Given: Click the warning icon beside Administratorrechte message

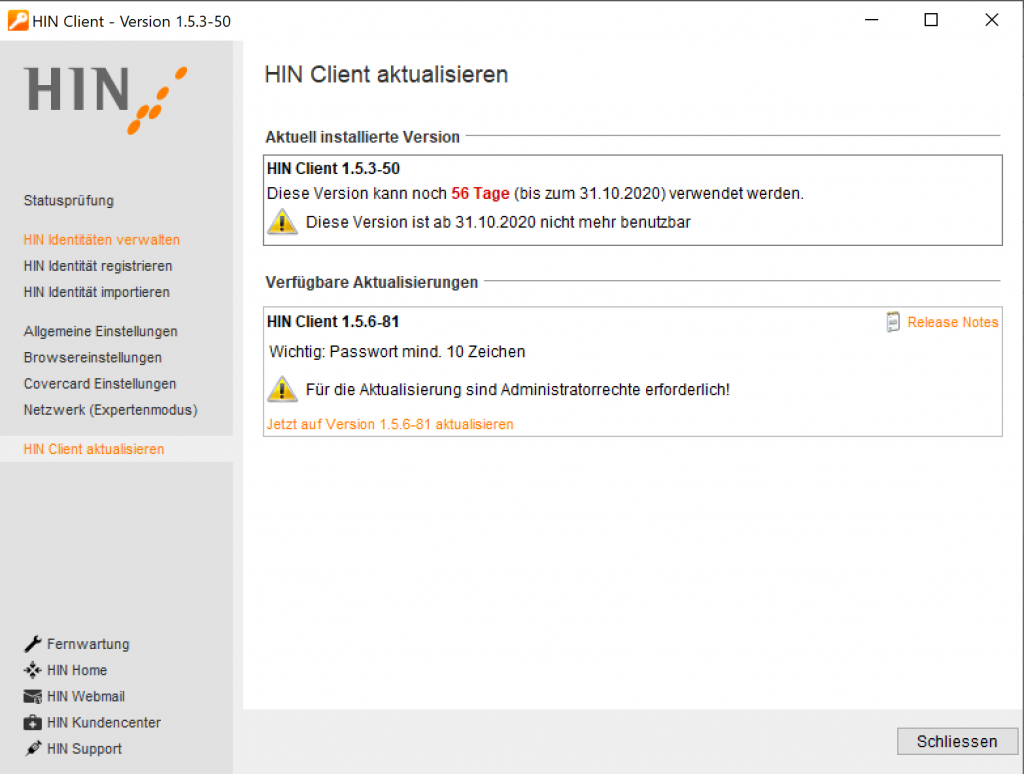Looking at the screenshot, I should pos(282,389).
